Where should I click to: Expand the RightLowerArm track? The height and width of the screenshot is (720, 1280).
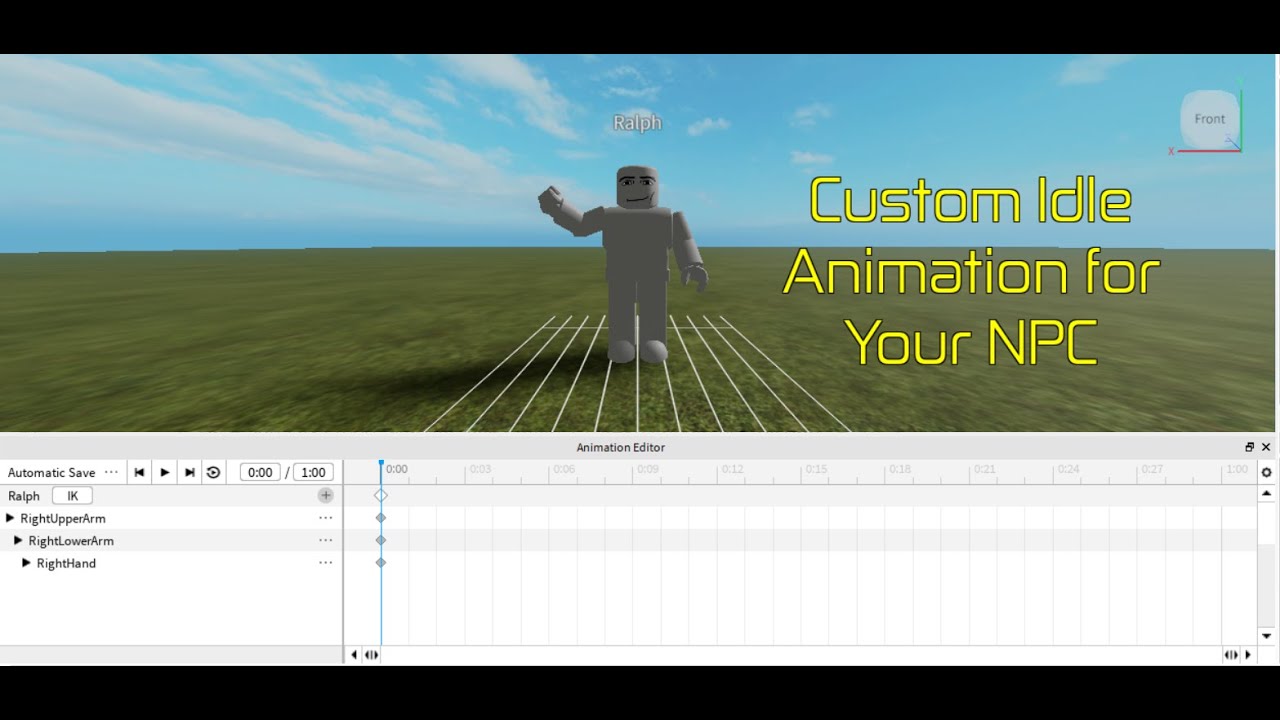18,540
